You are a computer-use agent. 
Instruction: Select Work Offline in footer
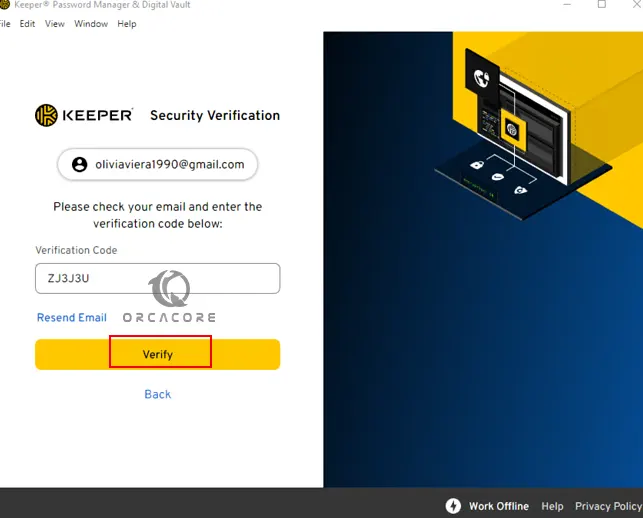tap(499, 506)
